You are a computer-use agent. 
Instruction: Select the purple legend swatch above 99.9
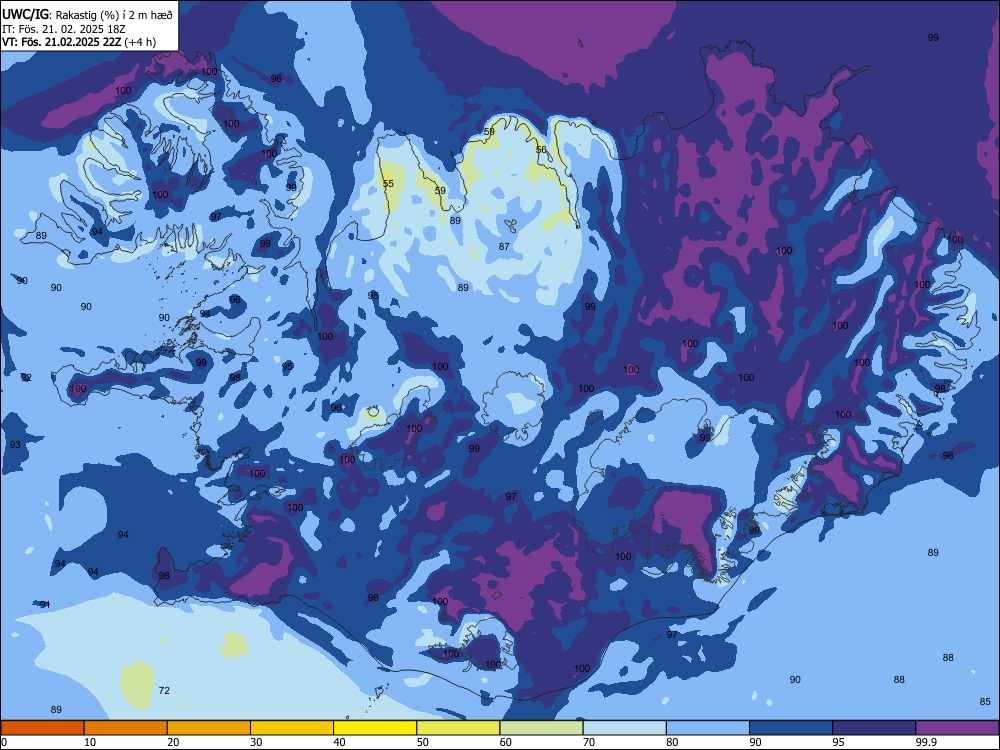[x=957, y=728]
